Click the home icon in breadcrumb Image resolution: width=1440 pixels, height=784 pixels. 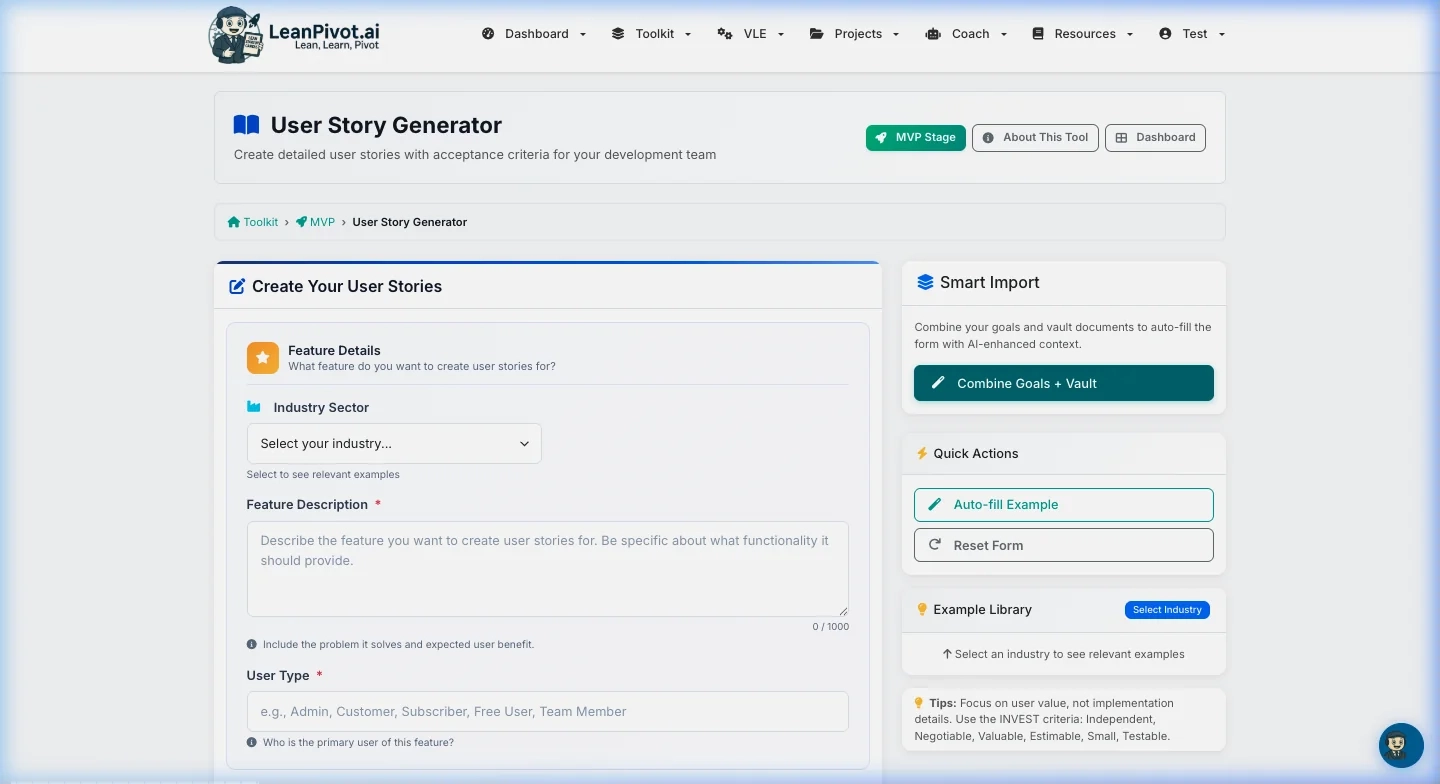[x=233, y=222]
